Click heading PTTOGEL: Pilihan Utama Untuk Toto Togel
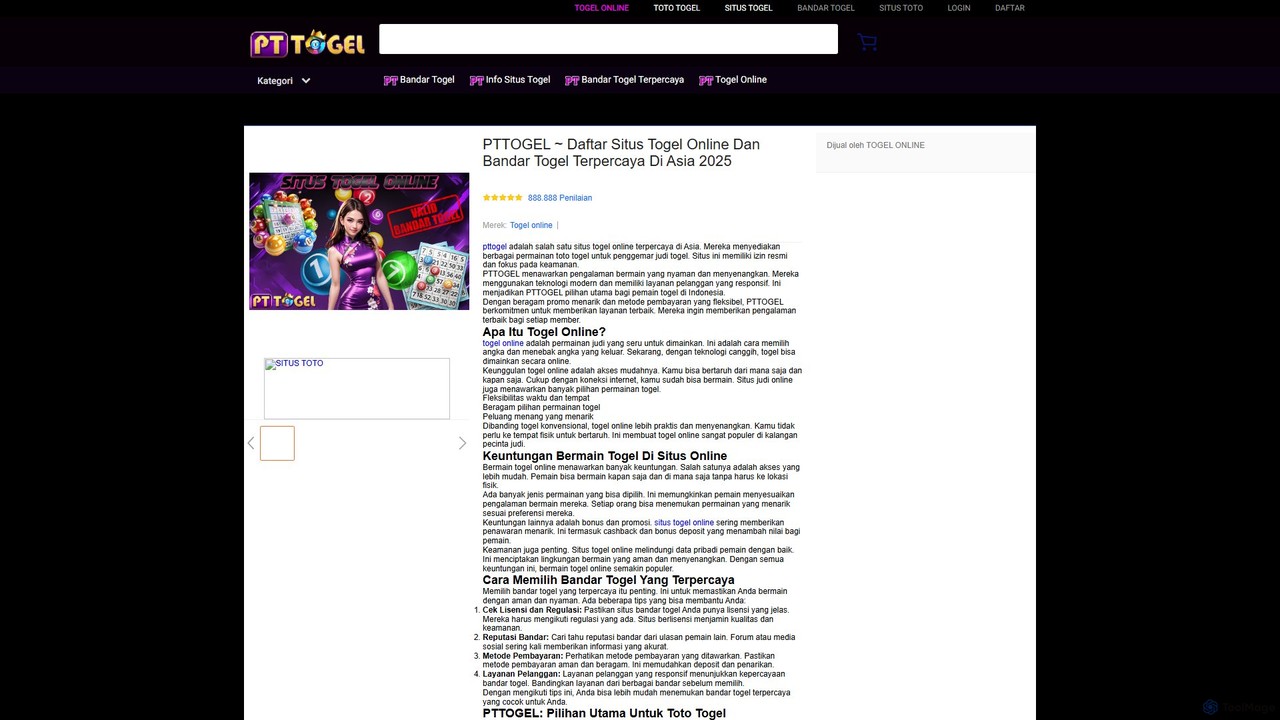 point(604,713)
